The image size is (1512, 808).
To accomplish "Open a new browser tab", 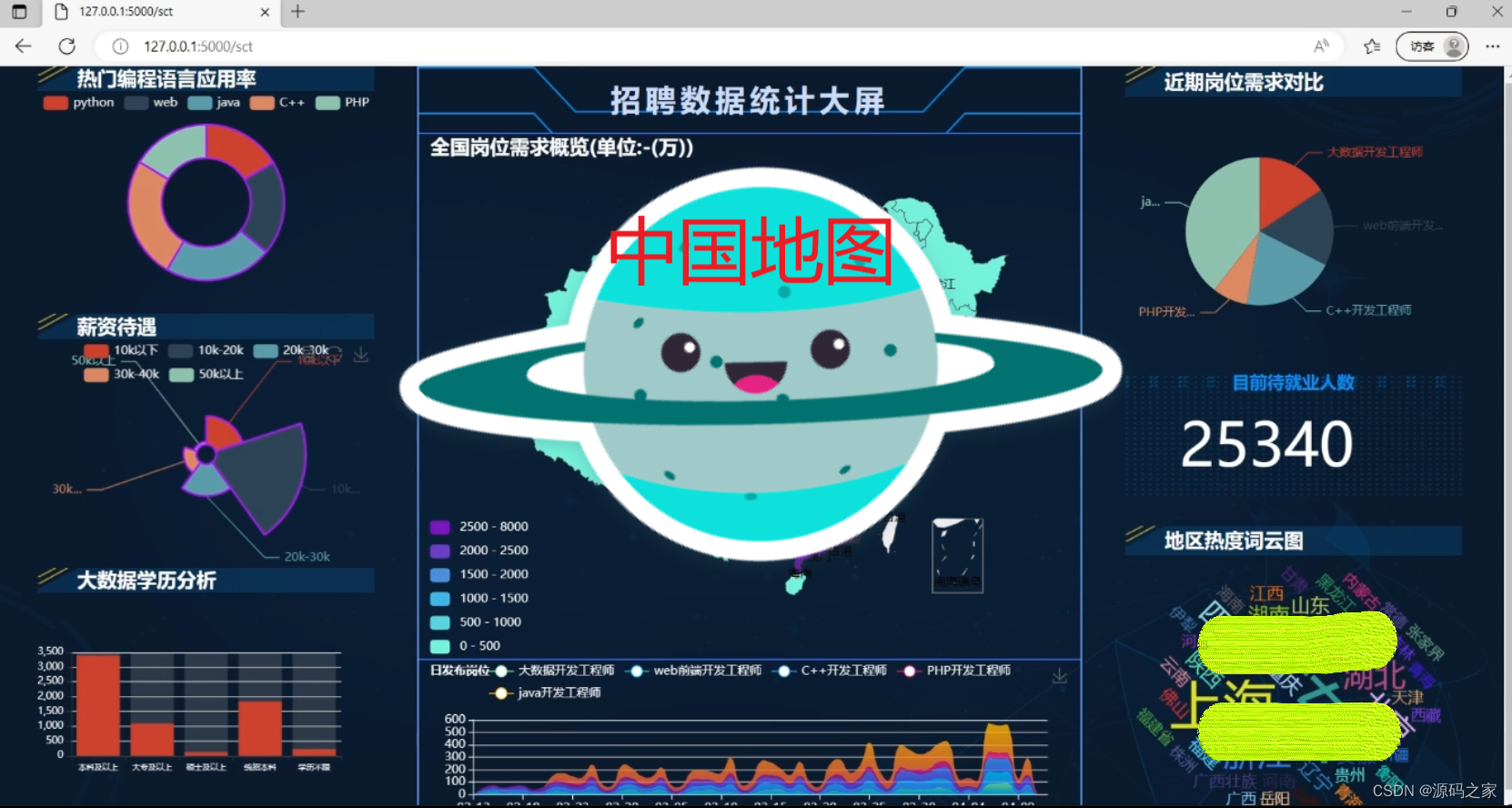I will point(297,12).
